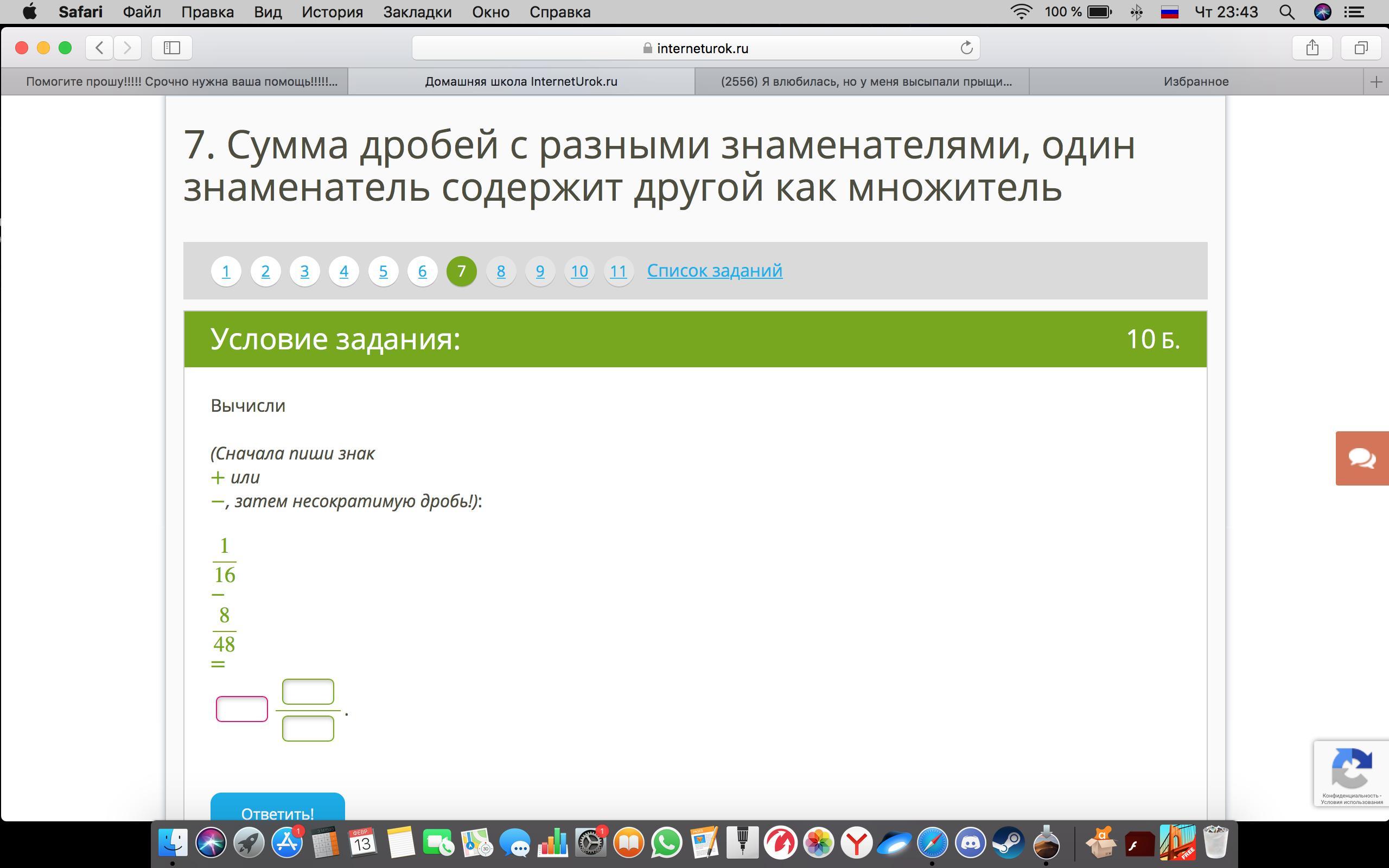Viewport: 1389px width, 868px height.
Task: Reload the interneturok.ru page
Action: [966, 48]
